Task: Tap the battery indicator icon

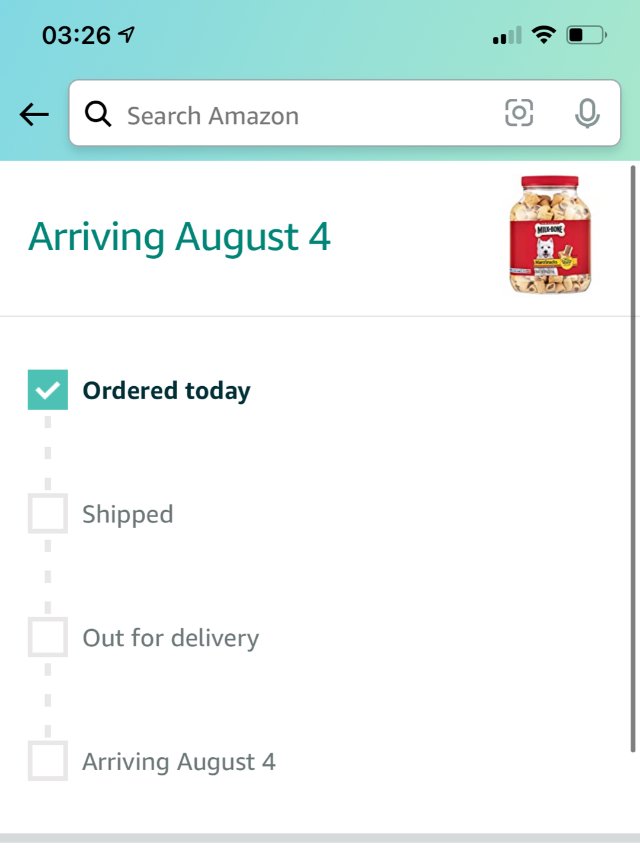Action: pyautogui.click(x=586, y=36)
